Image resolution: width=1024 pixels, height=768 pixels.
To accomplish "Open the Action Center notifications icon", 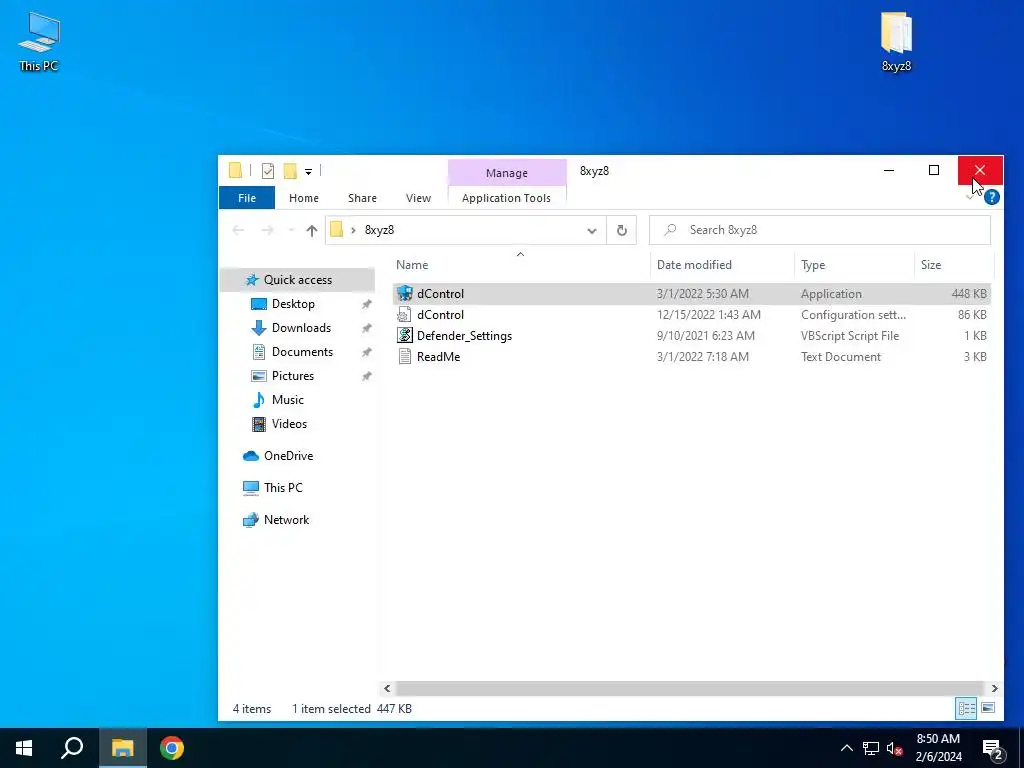I will (x=993, y=749).
